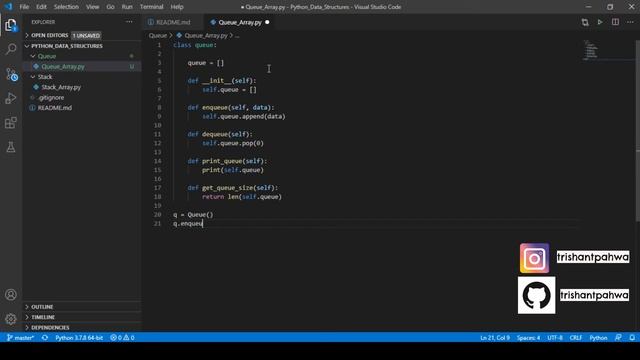This screenshot has width=640, height=360.
Task: Click the VS Code logo menu icon
Action: (8, 7)
